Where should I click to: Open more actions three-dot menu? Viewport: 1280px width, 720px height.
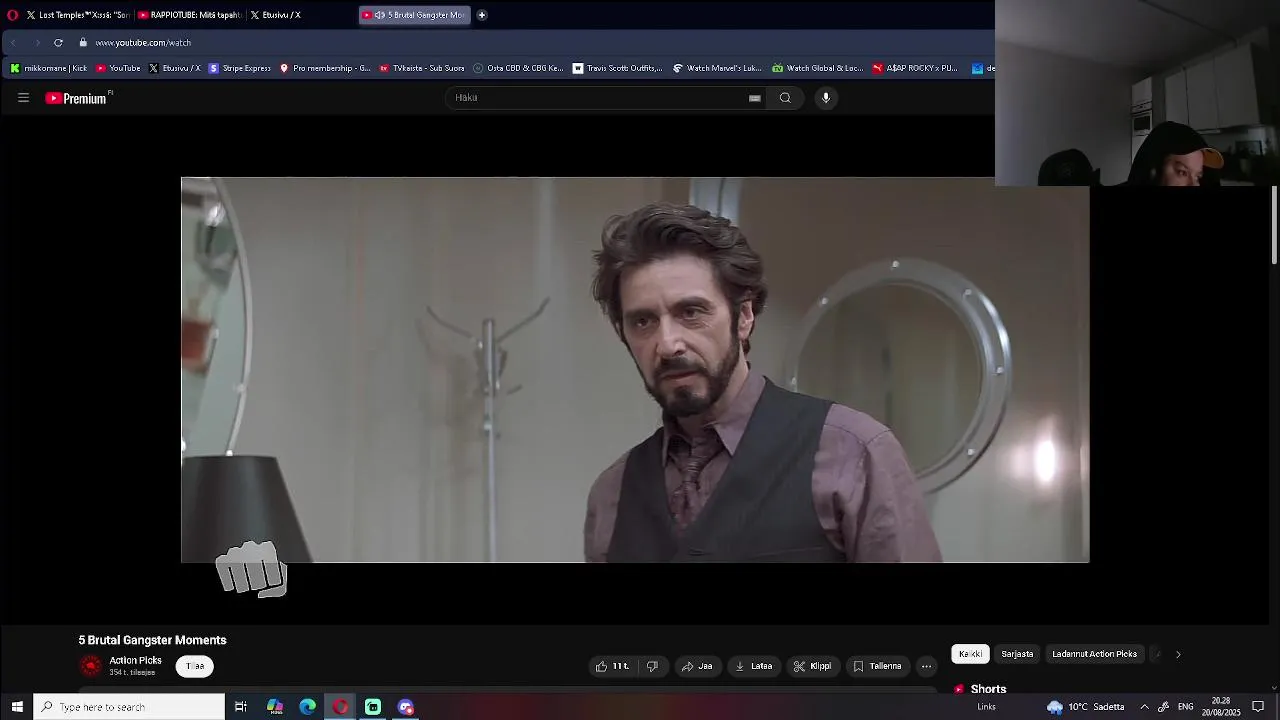[926, 666]
